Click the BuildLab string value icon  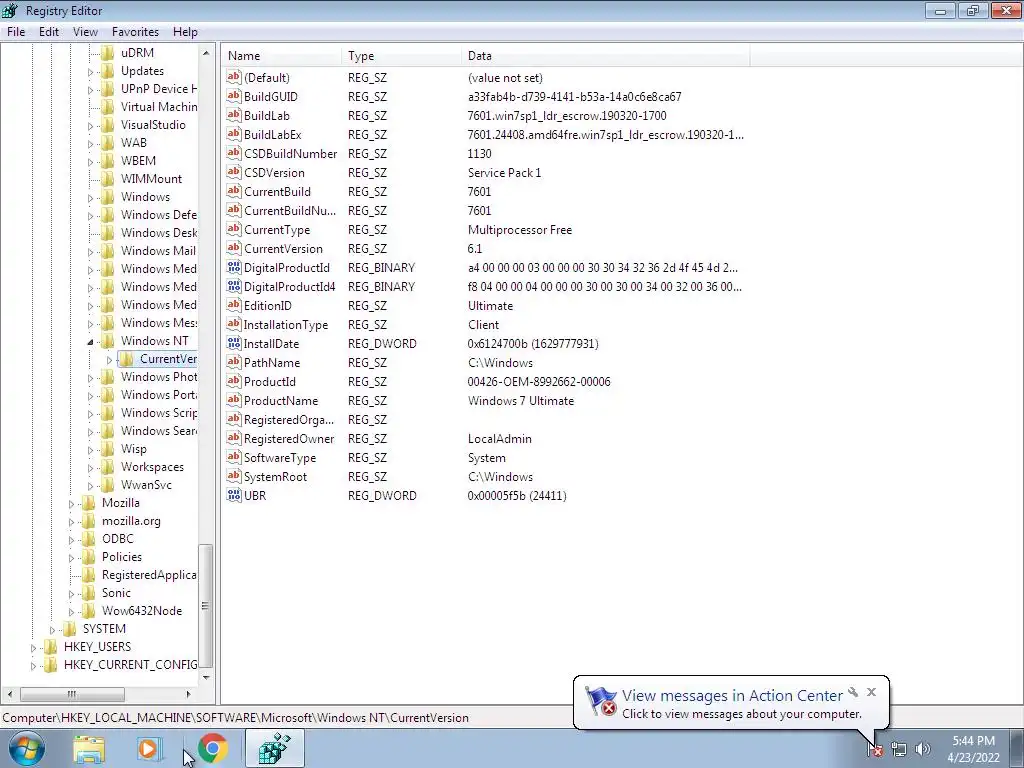[234, 115]
